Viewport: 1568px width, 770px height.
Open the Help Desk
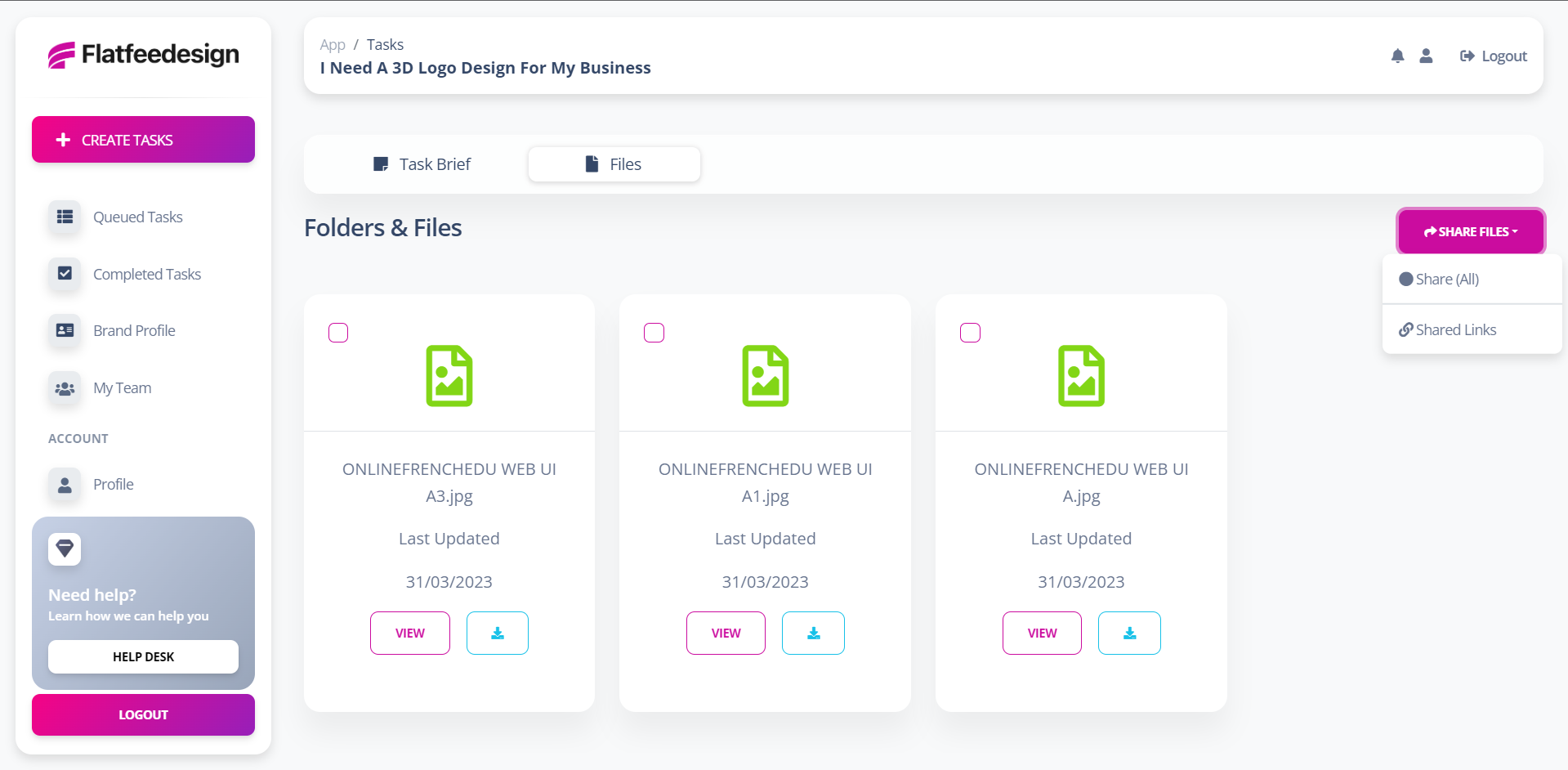143,657
